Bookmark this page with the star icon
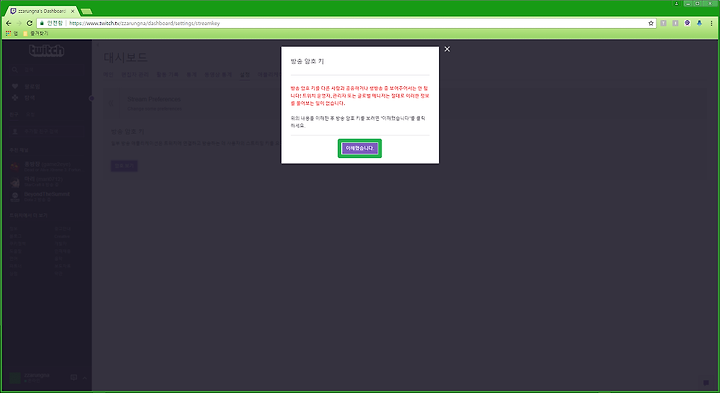The height and width of the screenshot is (393, 720). [651, 23]
